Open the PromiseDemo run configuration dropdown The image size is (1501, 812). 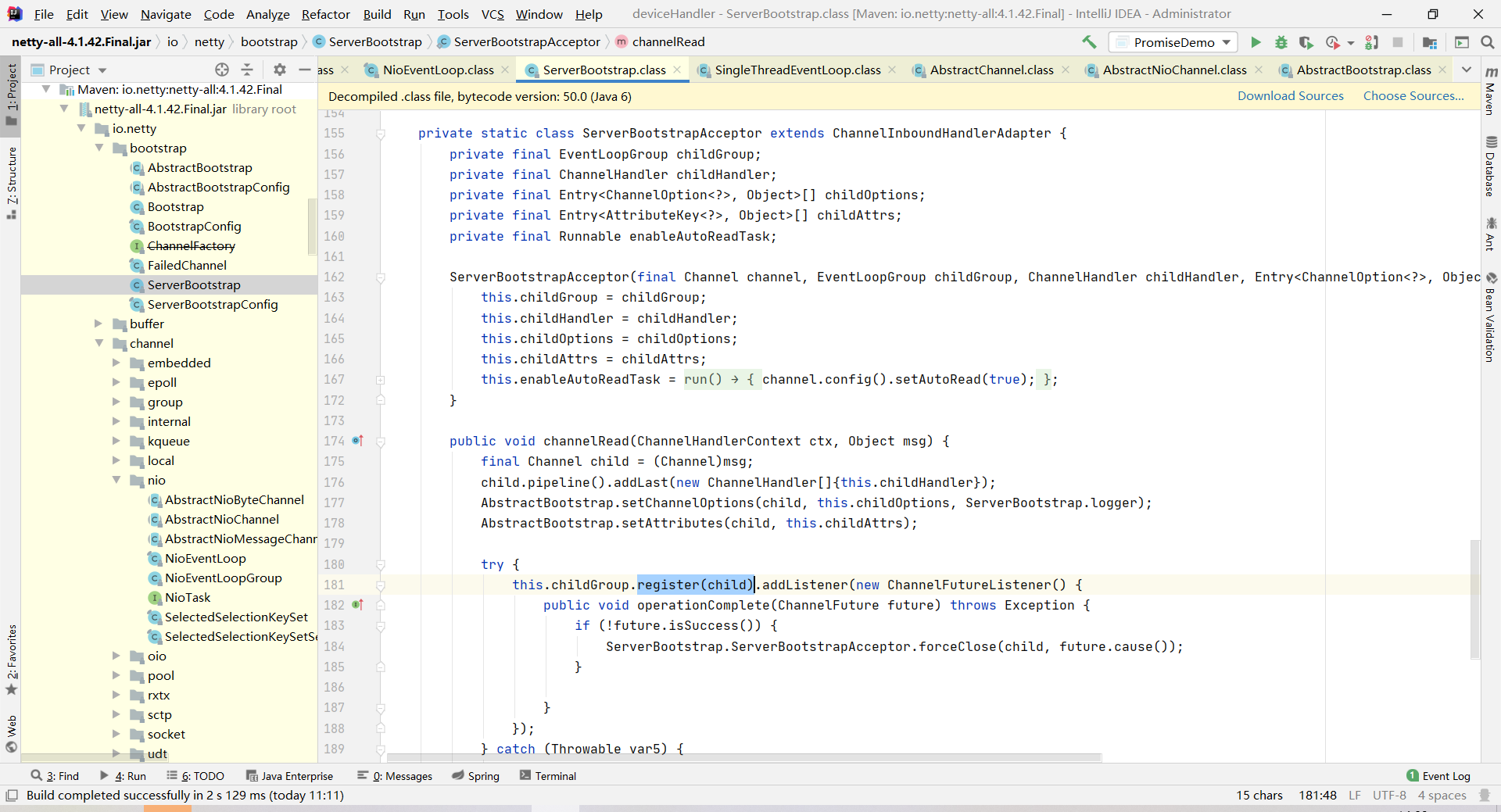[1173, 42]
